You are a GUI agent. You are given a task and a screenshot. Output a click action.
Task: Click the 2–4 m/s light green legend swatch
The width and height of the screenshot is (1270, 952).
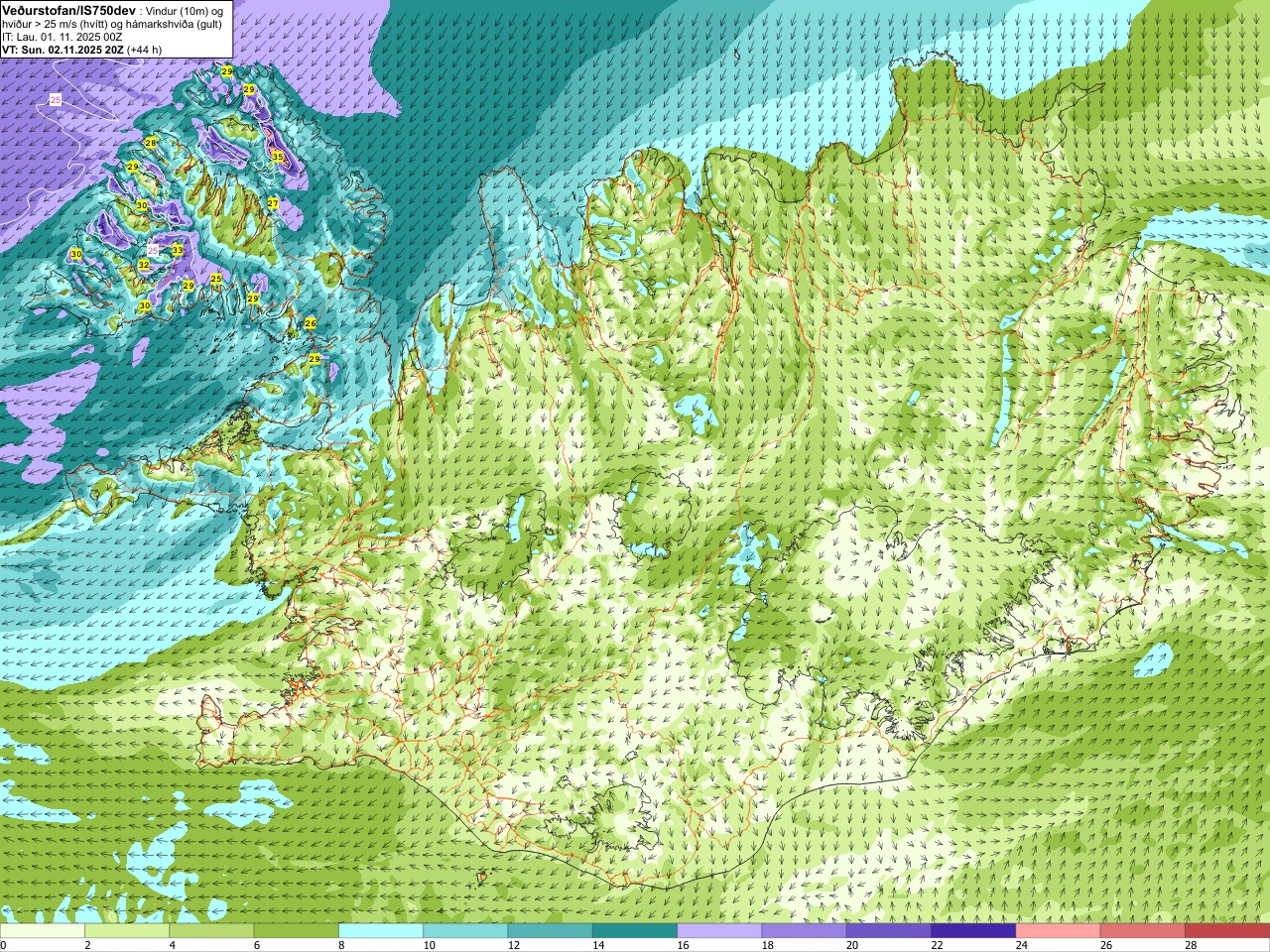(127, 931)
